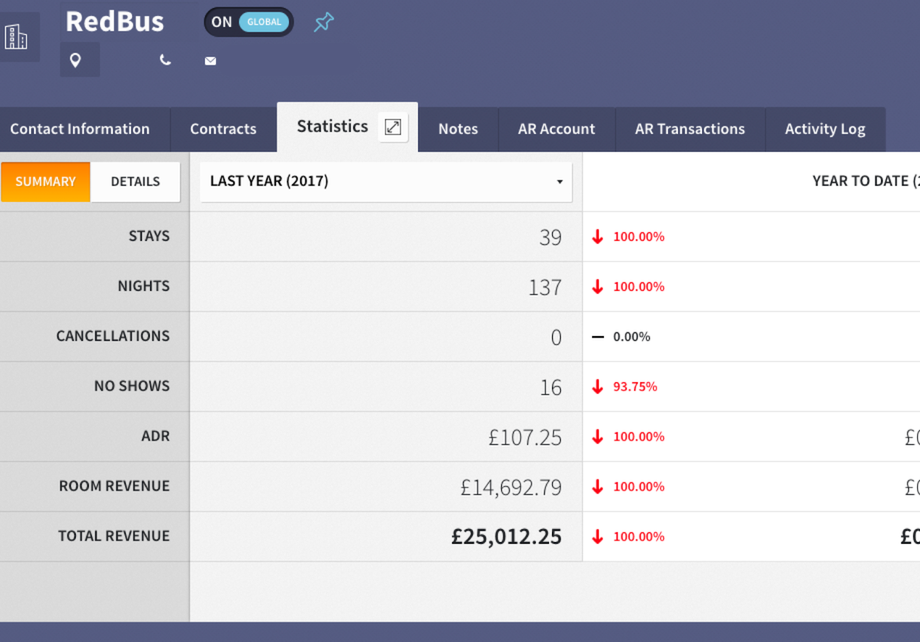
Task: Click the red down arrow in Total Revenue row
Action: pyautogui.click(x=597, y=536)
